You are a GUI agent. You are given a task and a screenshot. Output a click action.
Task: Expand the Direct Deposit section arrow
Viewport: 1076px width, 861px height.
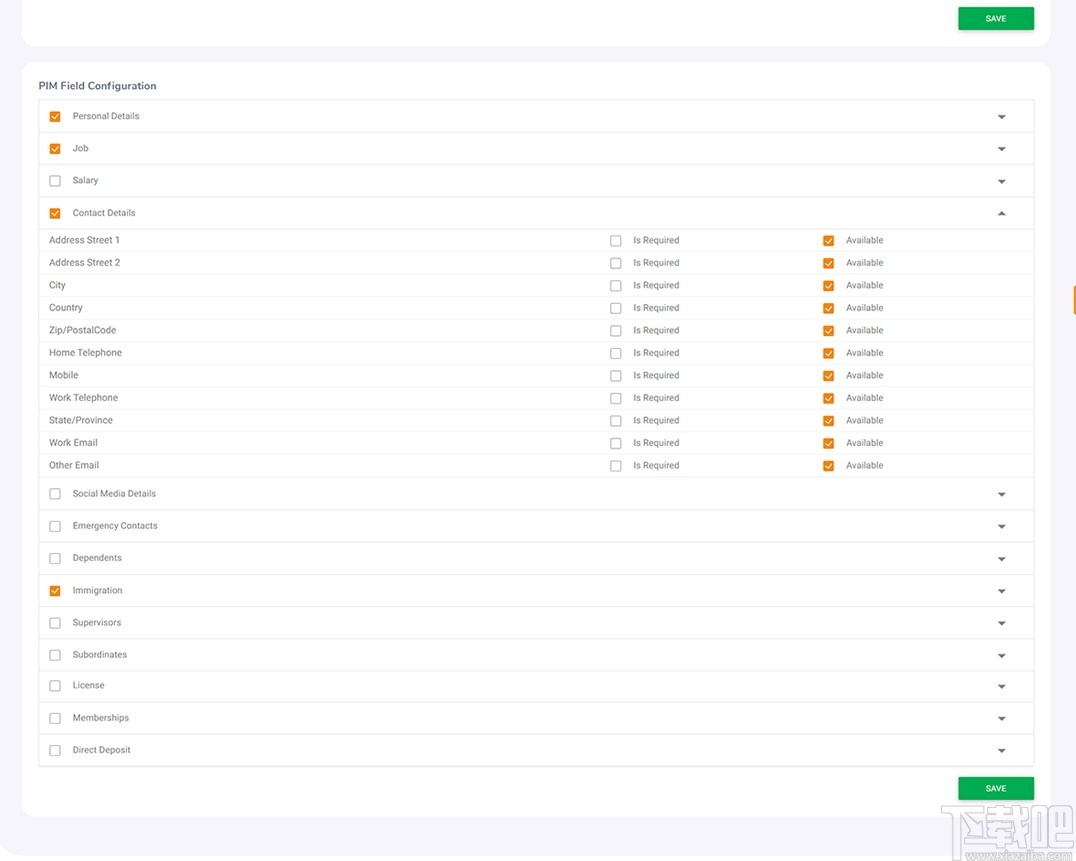1001,751
